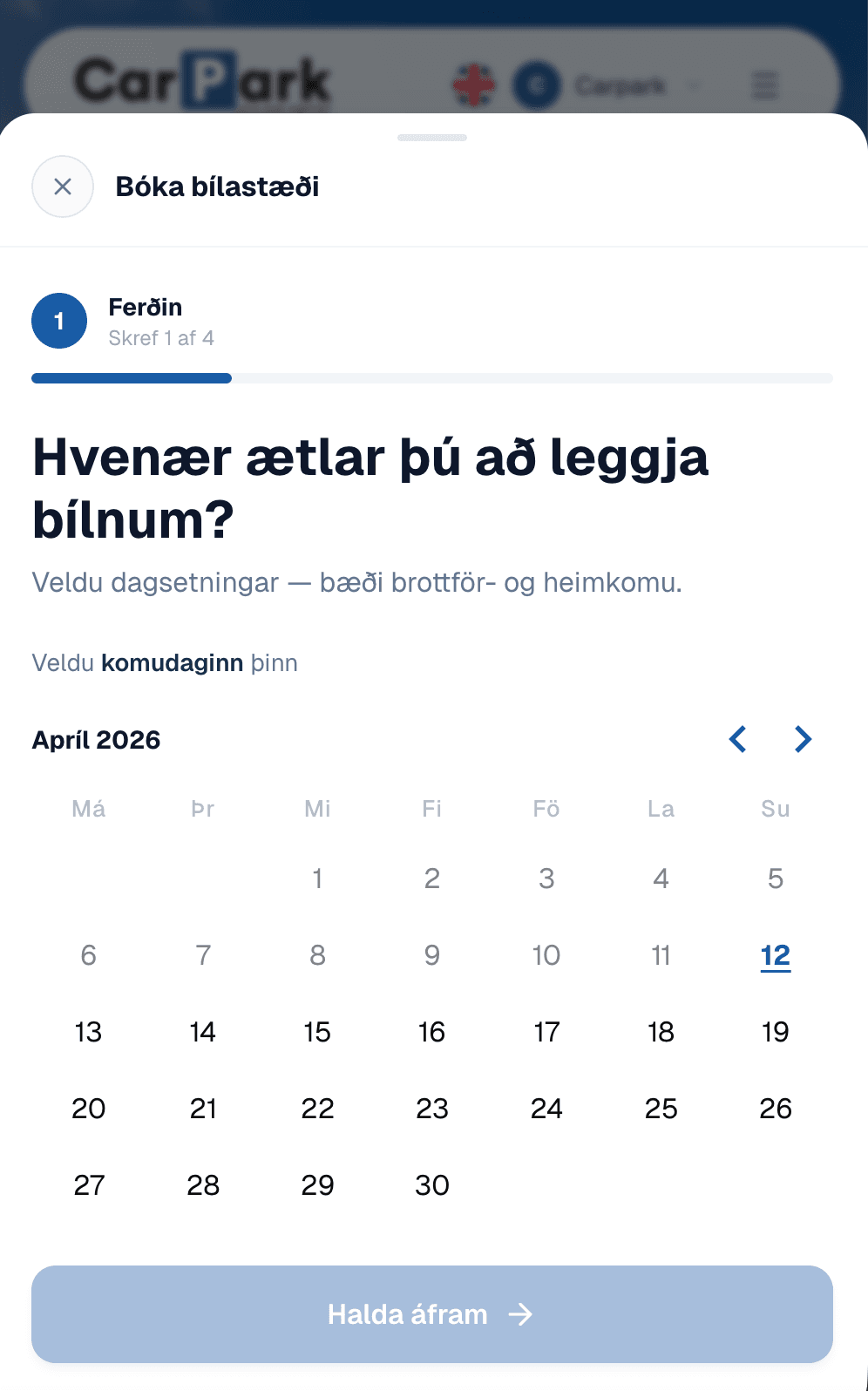Open the Carpark dropdown in the header
The height and width of the screenshot is (1391, 868).
coord(634,85)
